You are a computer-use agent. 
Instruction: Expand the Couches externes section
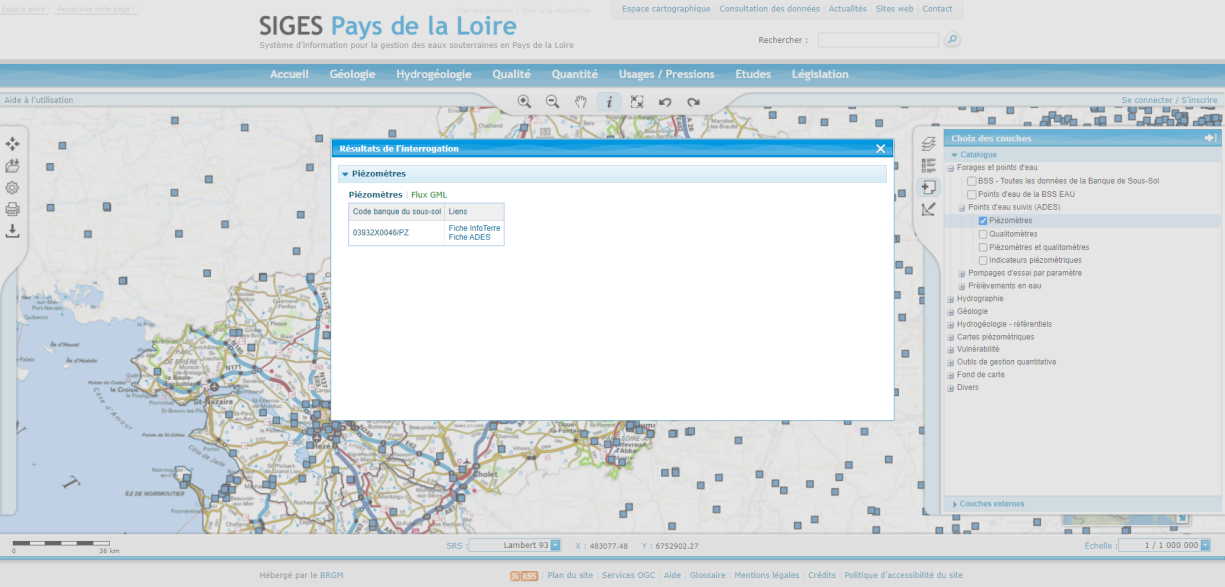[x=991, y=504]
